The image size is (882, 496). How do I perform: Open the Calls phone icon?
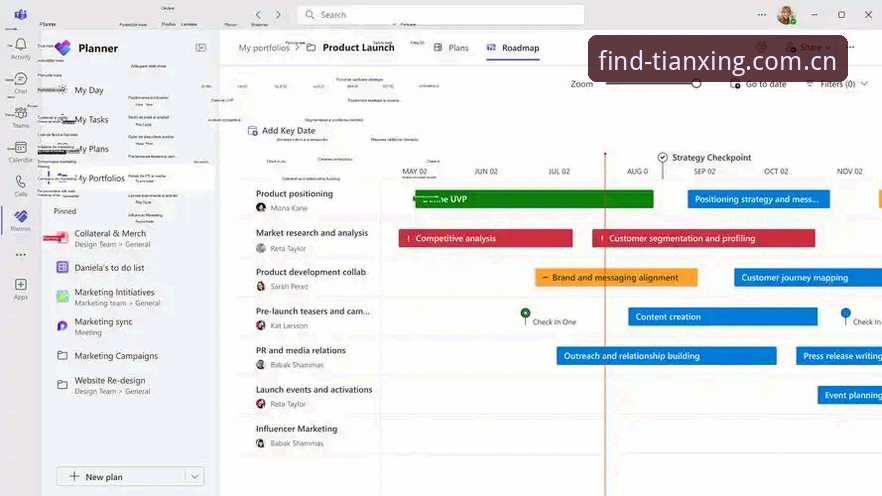point(21,182)
